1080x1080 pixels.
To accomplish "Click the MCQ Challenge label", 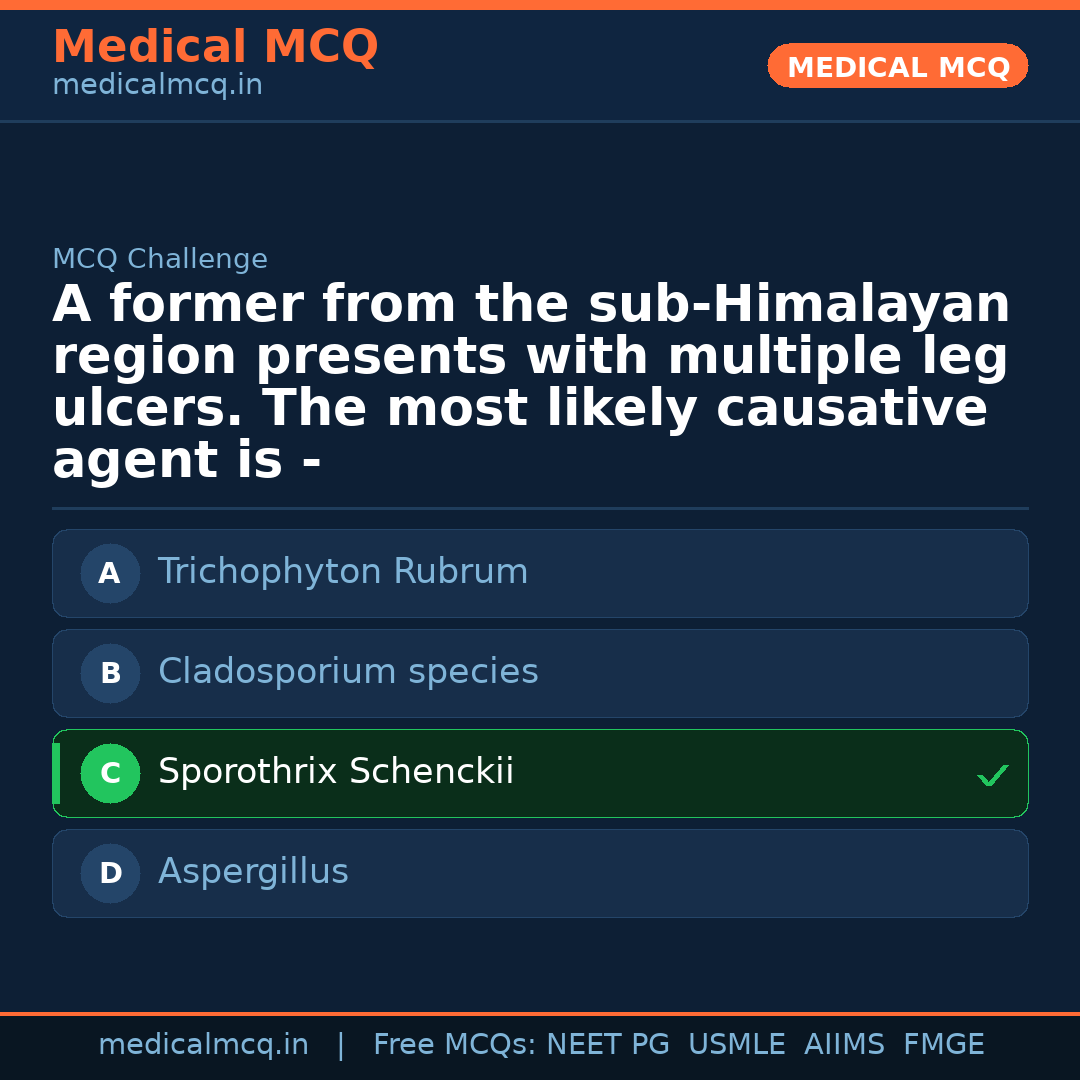I will tap(160, 260).
